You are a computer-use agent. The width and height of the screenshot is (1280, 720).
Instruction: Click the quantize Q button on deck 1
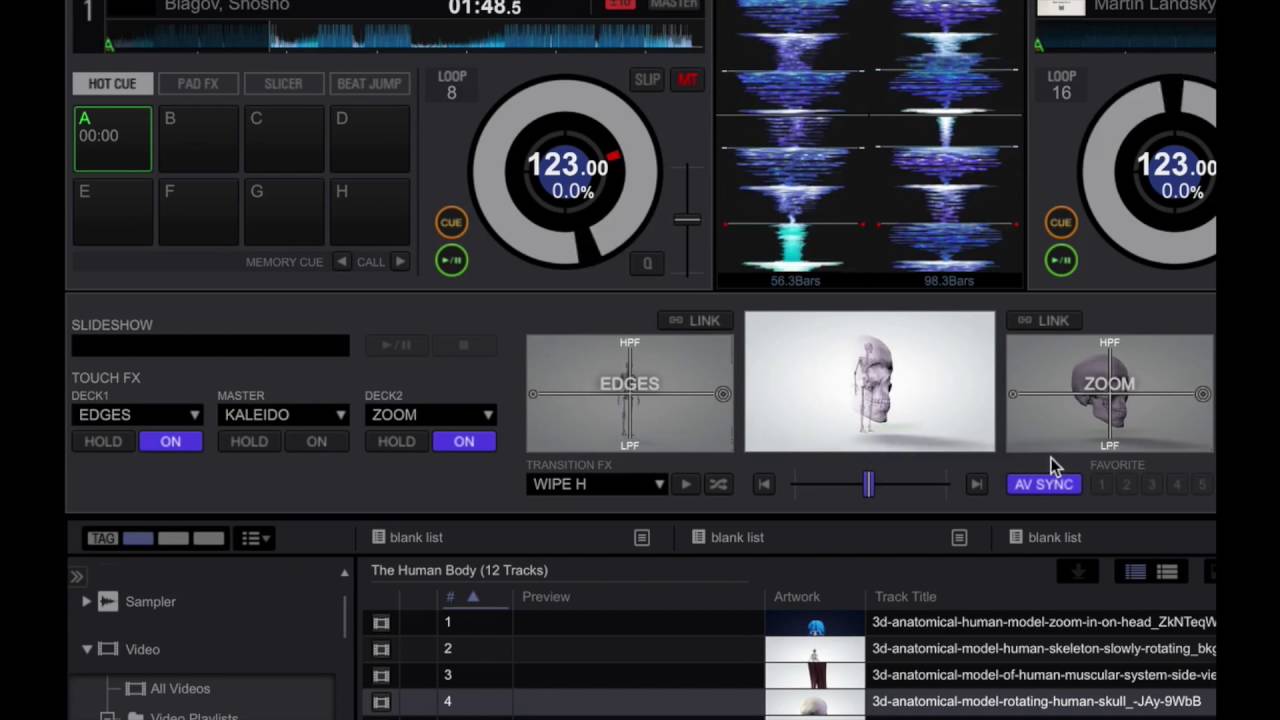(x=647, y=263)
